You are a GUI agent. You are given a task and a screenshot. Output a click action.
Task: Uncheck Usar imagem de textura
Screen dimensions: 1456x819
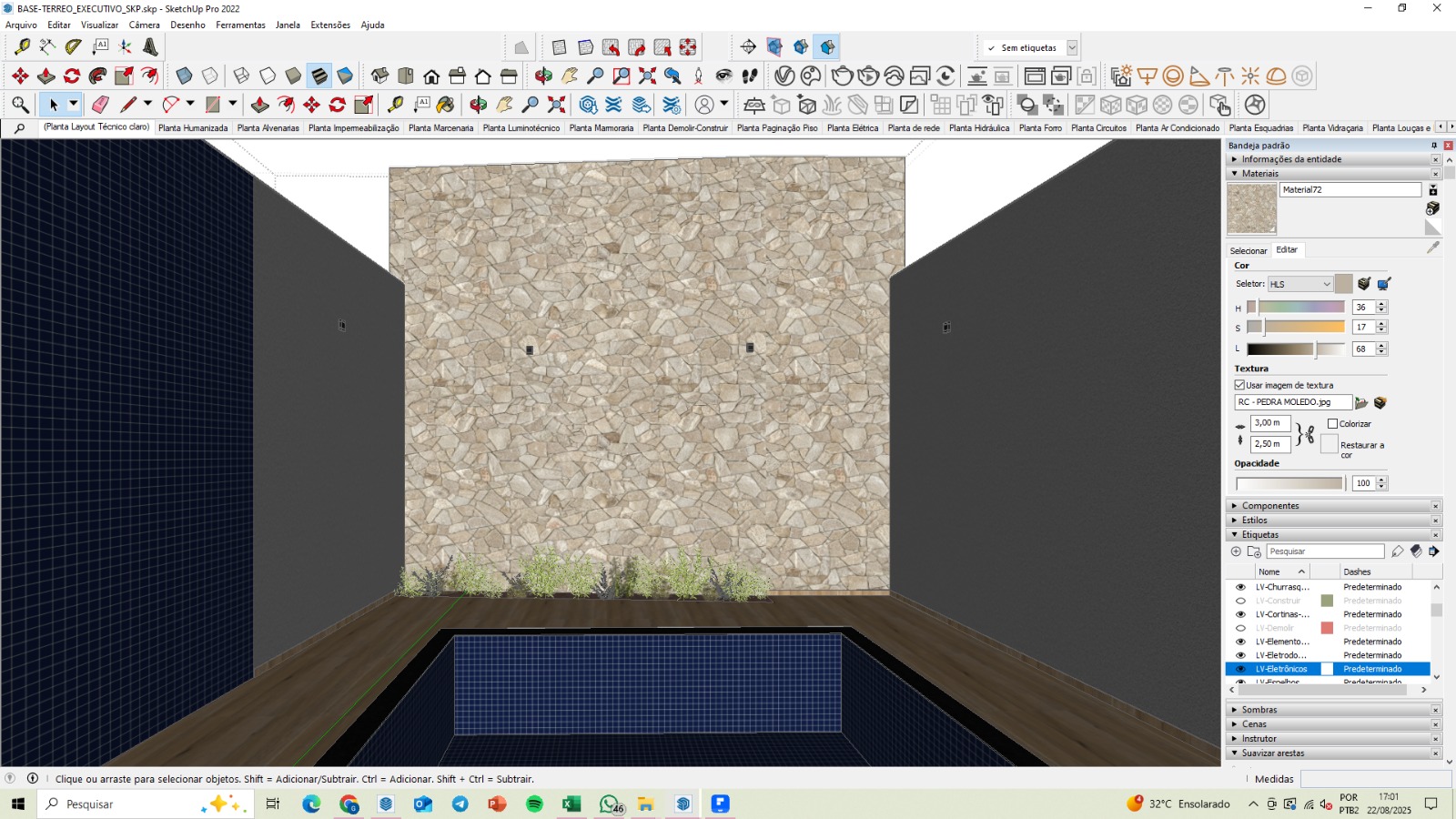point(1239,385)
